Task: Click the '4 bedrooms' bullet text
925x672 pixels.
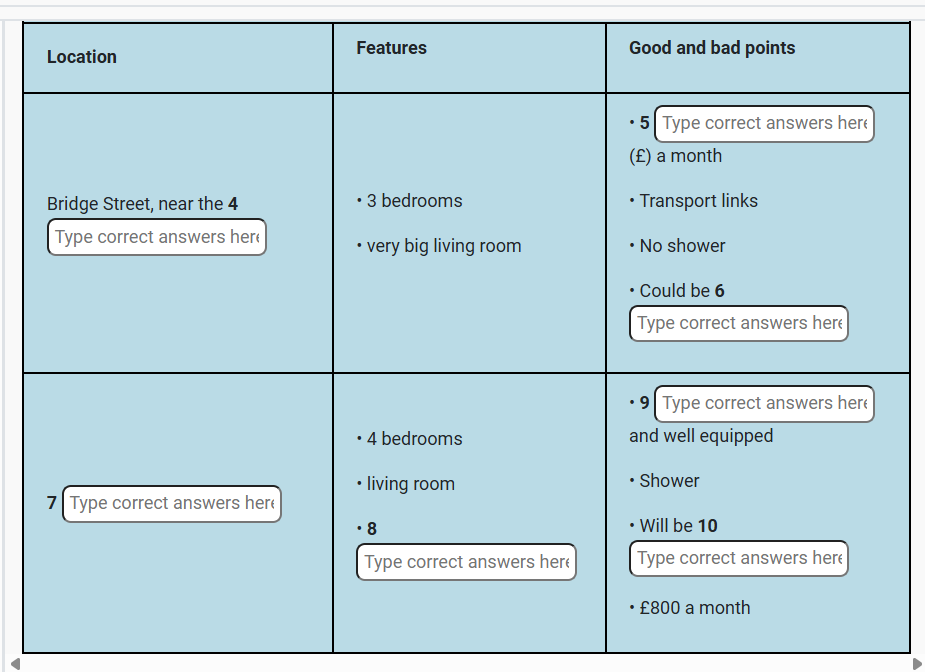Action: tap(414, 439)
